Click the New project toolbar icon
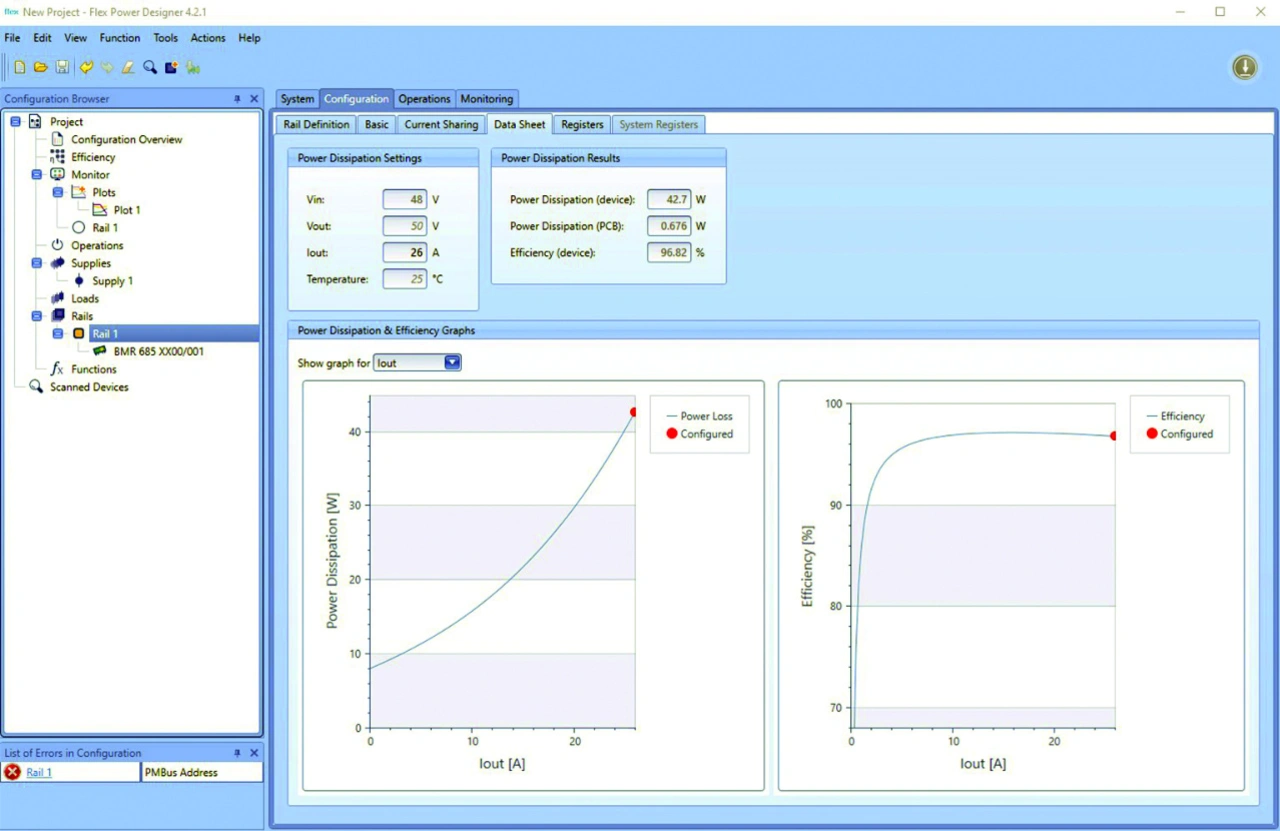This screenshot has width=1280, height=831. coord(20,67)
